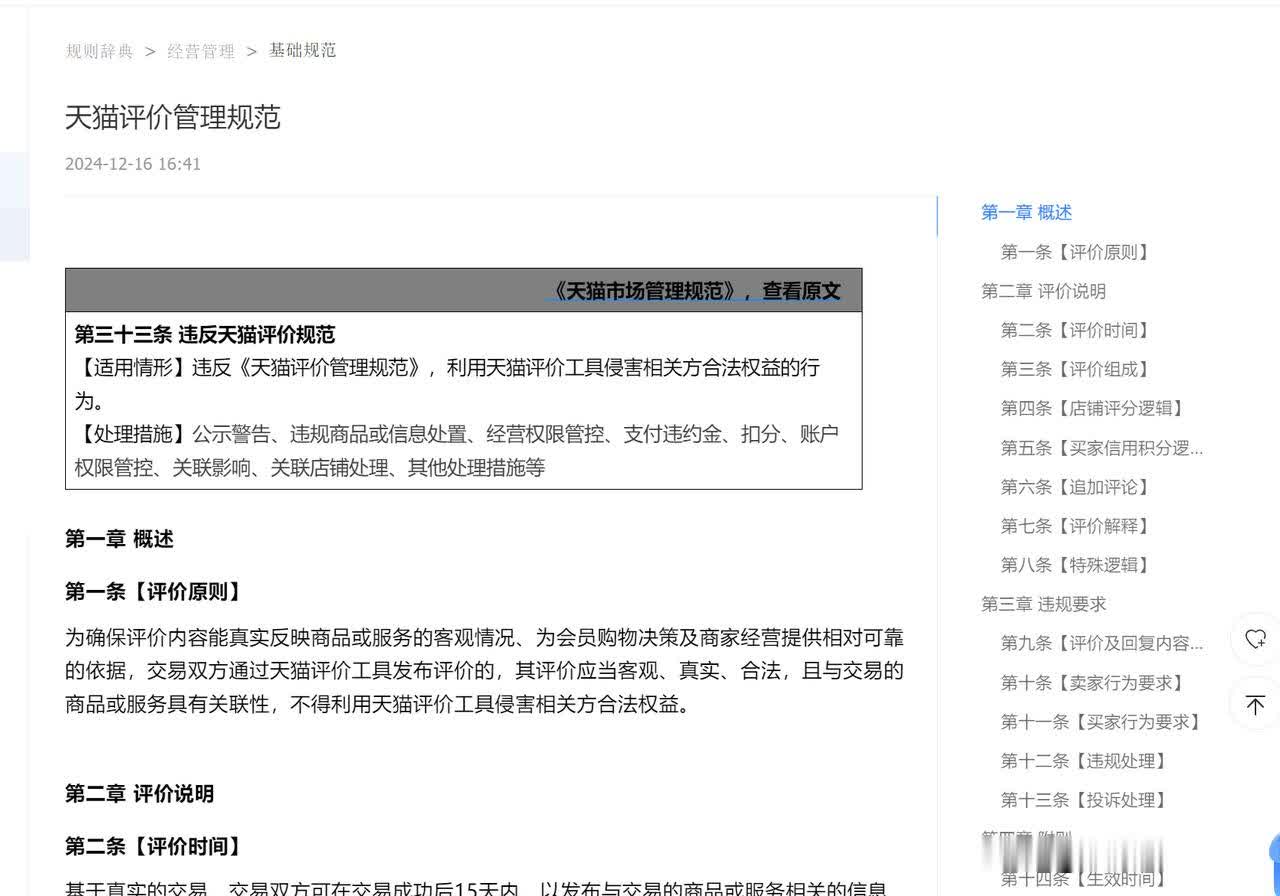Select 第十二条【违规处理】 outline entry
This screenshot has height=896, width=1280.
(1084, 761)
